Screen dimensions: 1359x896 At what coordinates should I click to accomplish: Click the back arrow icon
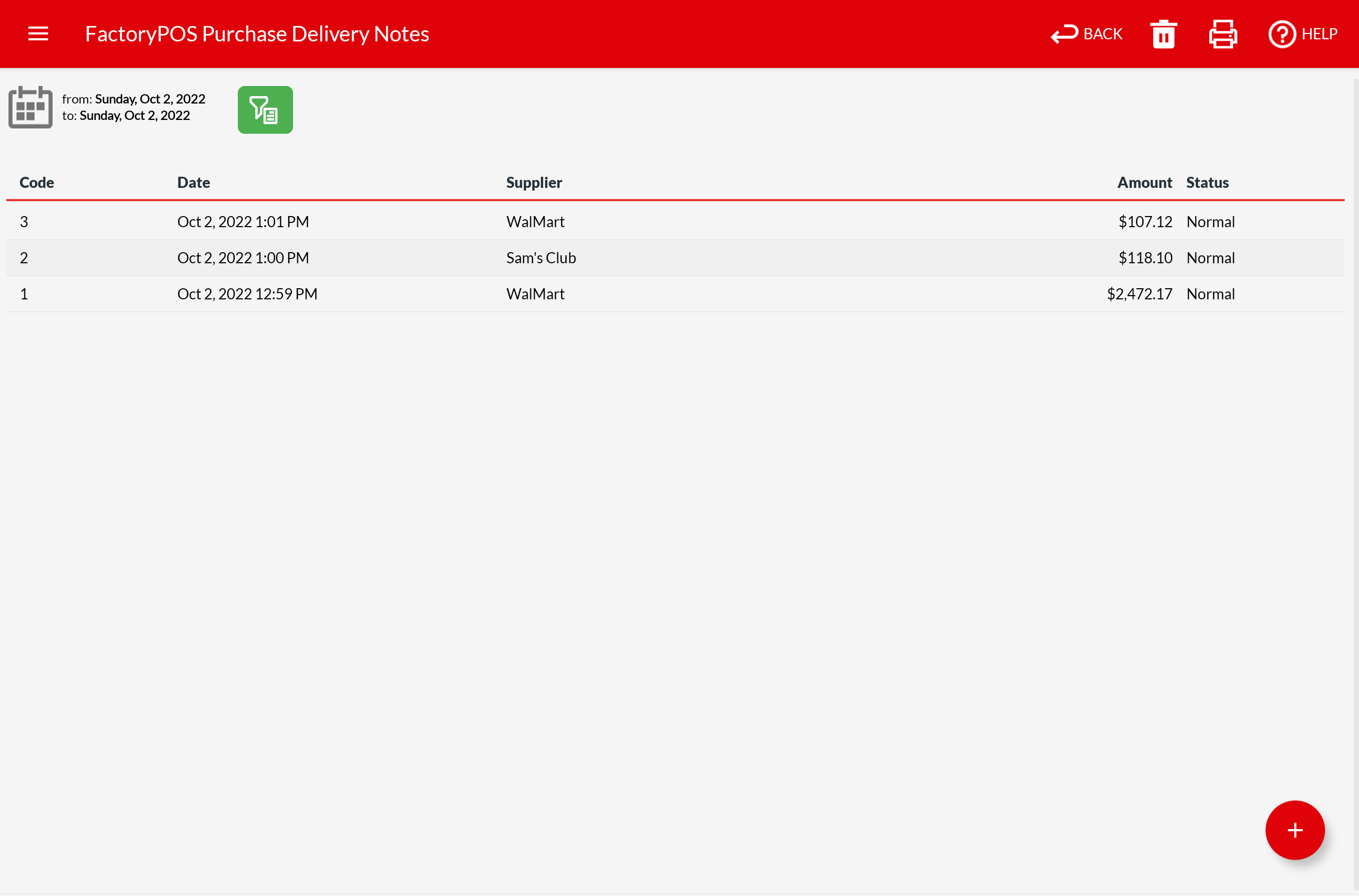click(x=1064, y=35)
